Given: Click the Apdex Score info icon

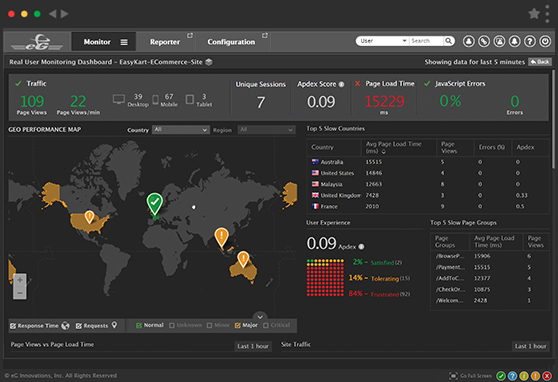Looking at the screenshot, I should [x=341, y=84].
